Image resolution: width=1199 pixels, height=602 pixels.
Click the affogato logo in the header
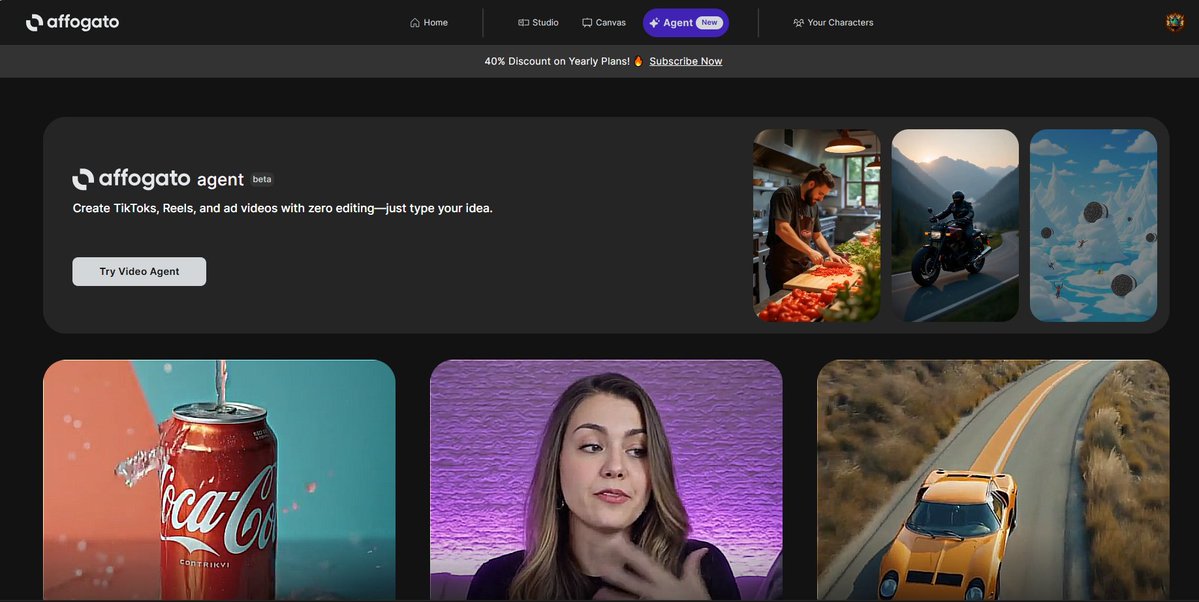pos(73,22)
